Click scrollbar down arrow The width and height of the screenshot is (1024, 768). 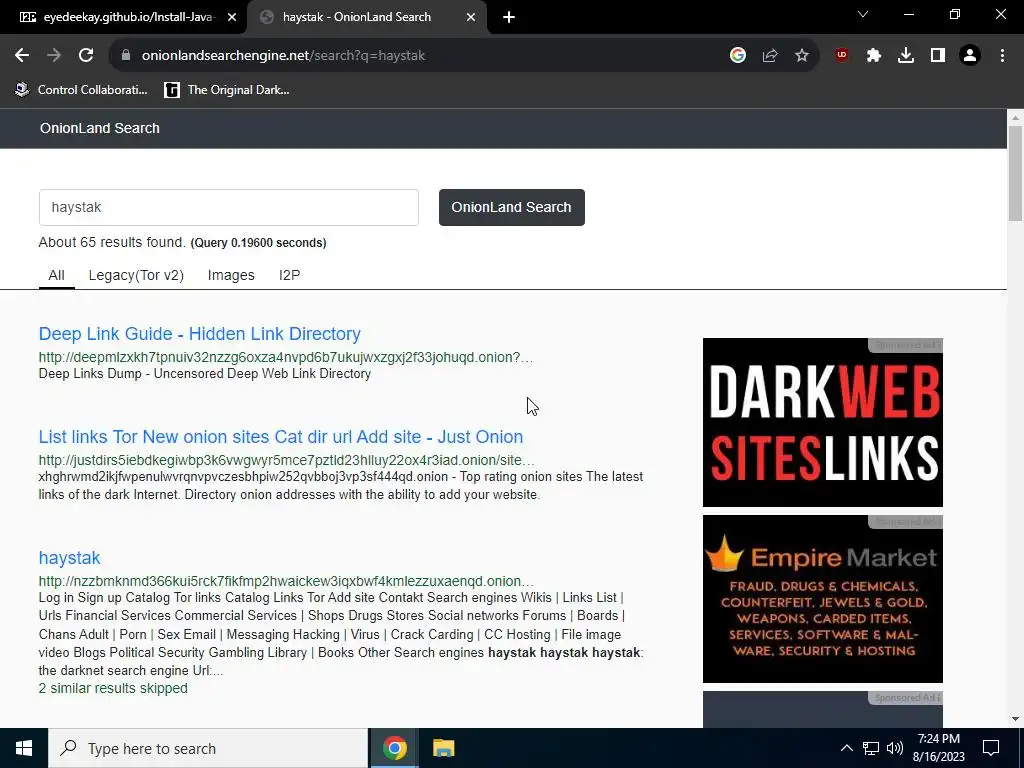point(1015,720)
